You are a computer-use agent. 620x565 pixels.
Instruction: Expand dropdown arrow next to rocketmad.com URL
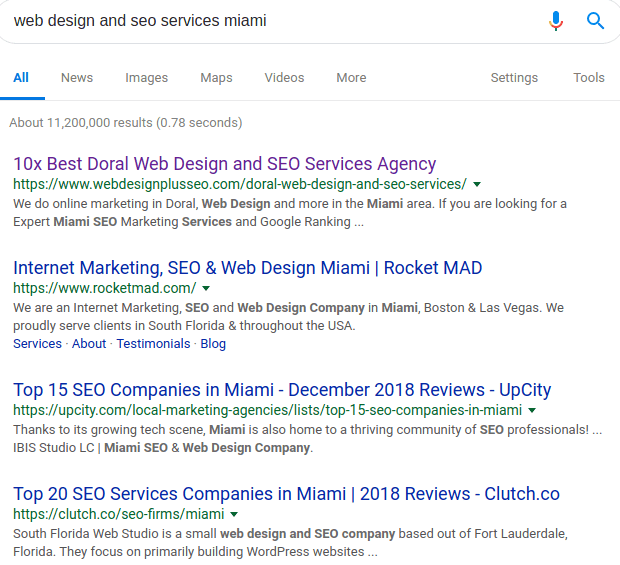206,288
